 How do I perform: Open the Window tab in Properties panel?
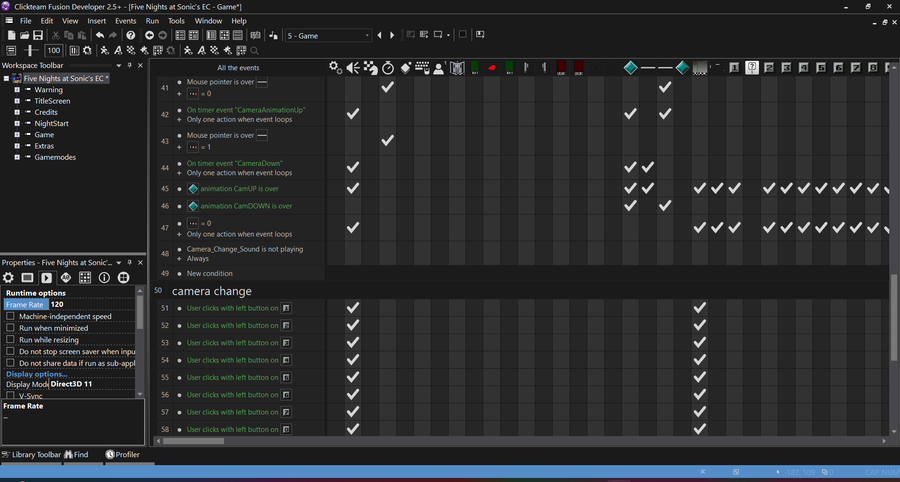click(x=28, y=278)
